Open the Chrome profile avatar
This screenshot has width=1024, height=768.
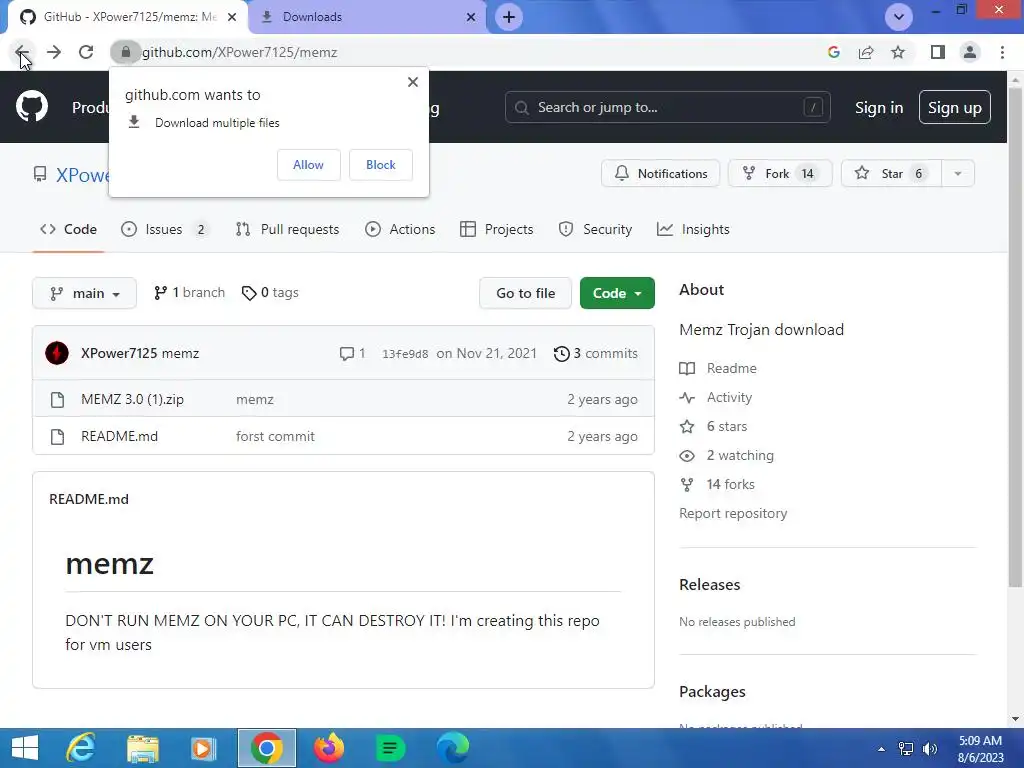pos(970,52)
